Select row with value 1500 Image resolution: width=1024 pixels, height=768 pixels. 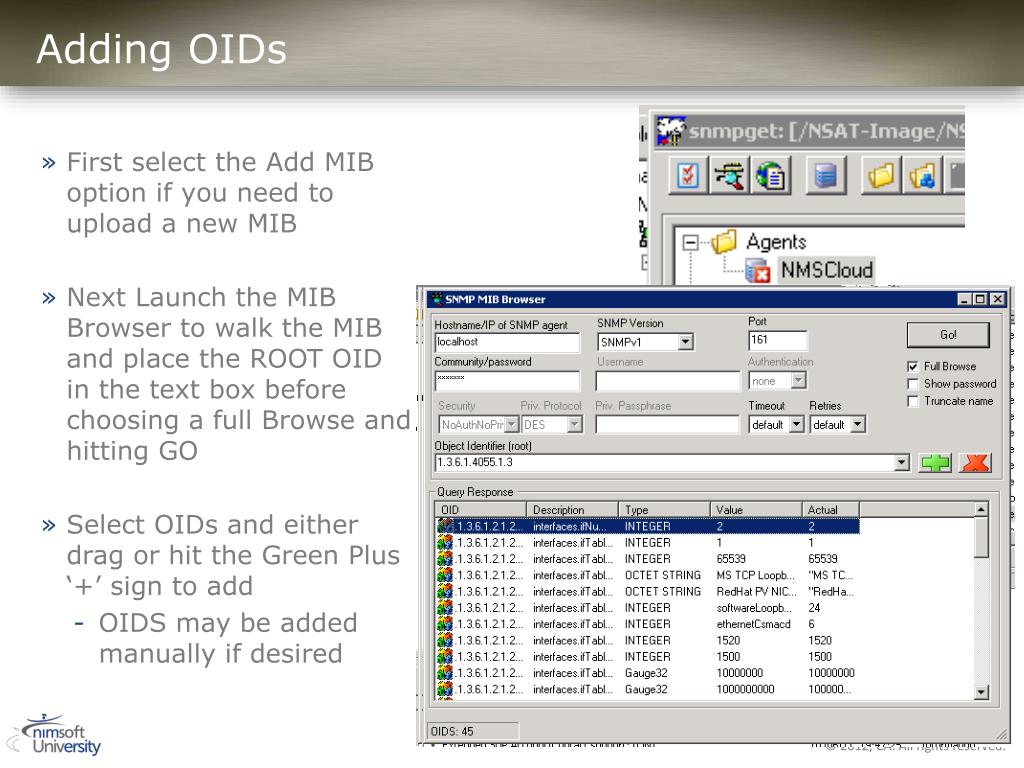click(647, 657)
